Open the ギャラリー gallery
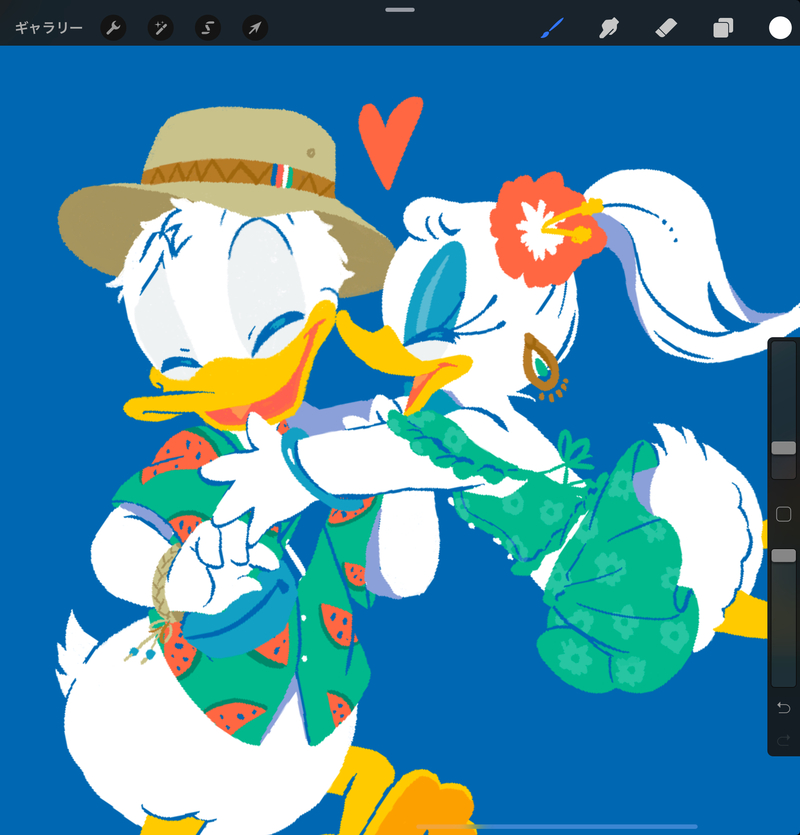 [x=48, y=28]
